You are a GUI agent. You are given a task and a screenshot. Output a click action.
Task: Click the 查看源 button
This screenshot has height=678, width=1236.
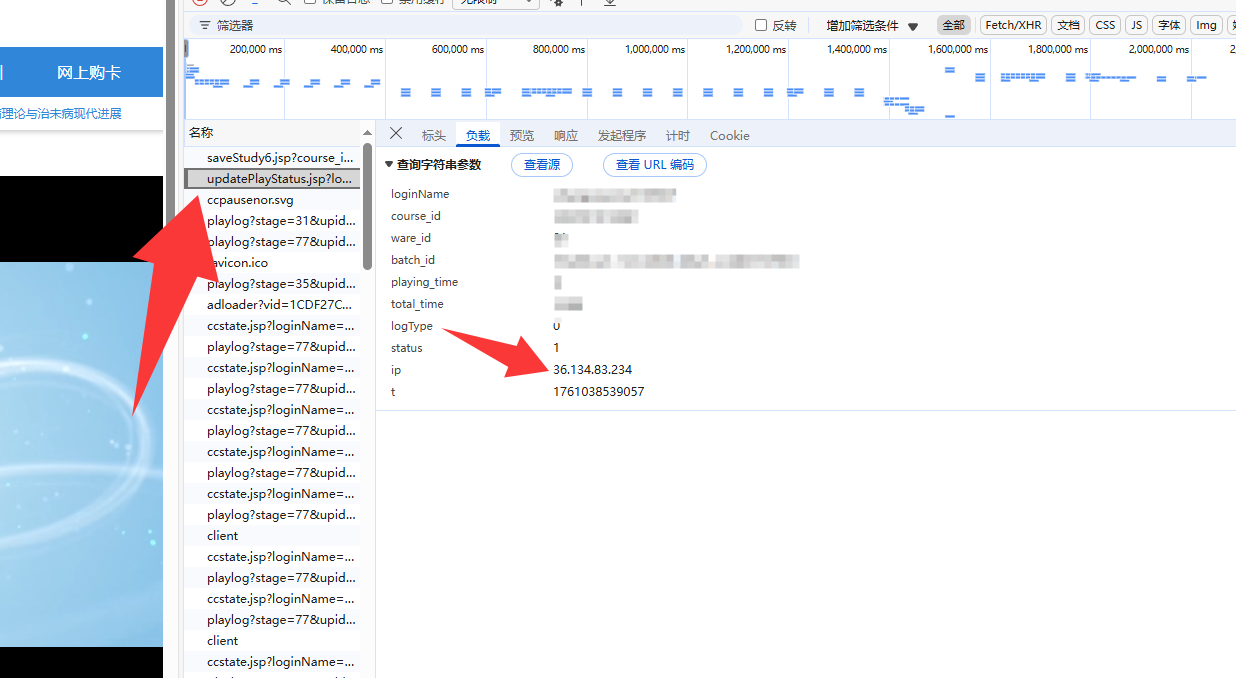[541, 165]
